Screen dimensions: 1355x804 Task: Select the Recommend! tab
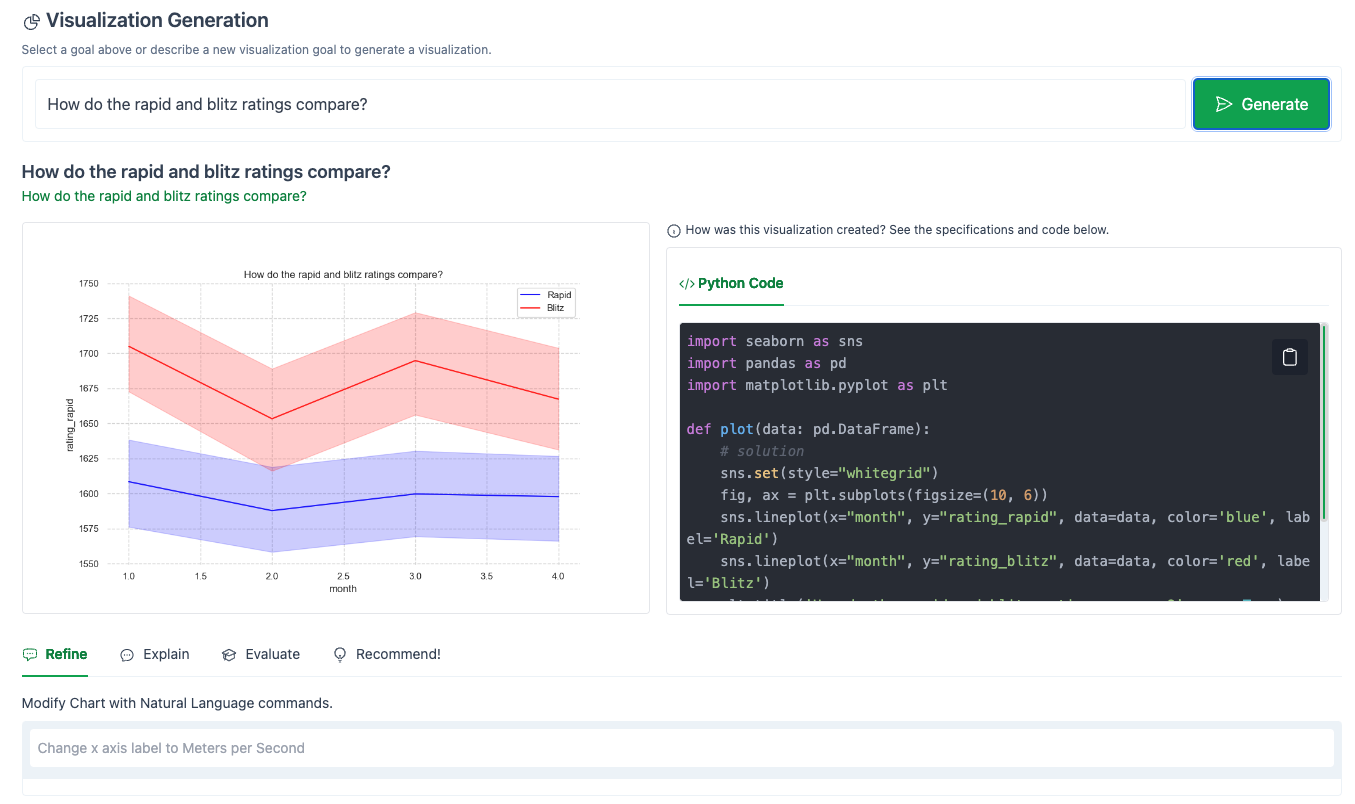[x=397, y=653]
